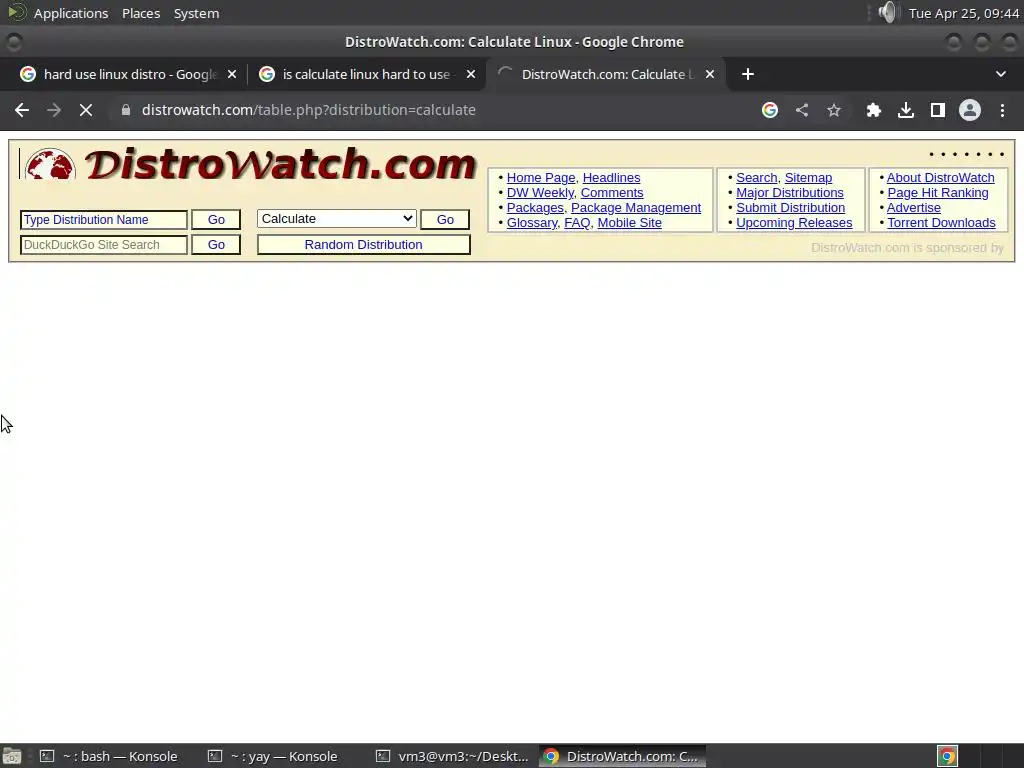Open the Page Hit Ranking link
The height and width of the screenshot is (768, 1024).
pos(938,193)
